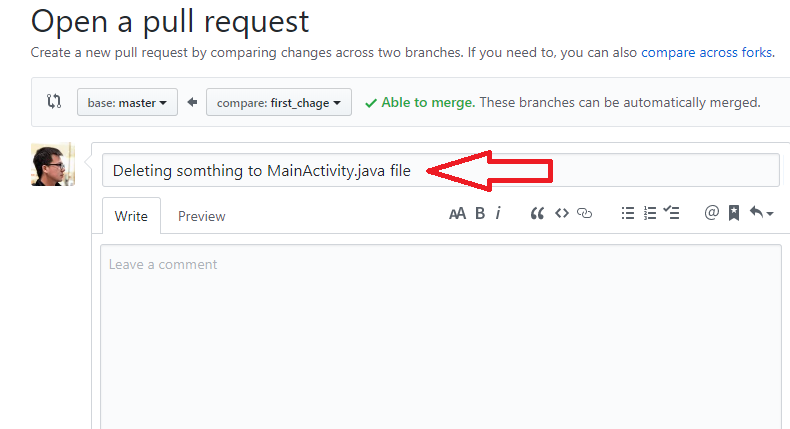Add a bulleted list icon

pyautogui.click(x=628, y=213)
